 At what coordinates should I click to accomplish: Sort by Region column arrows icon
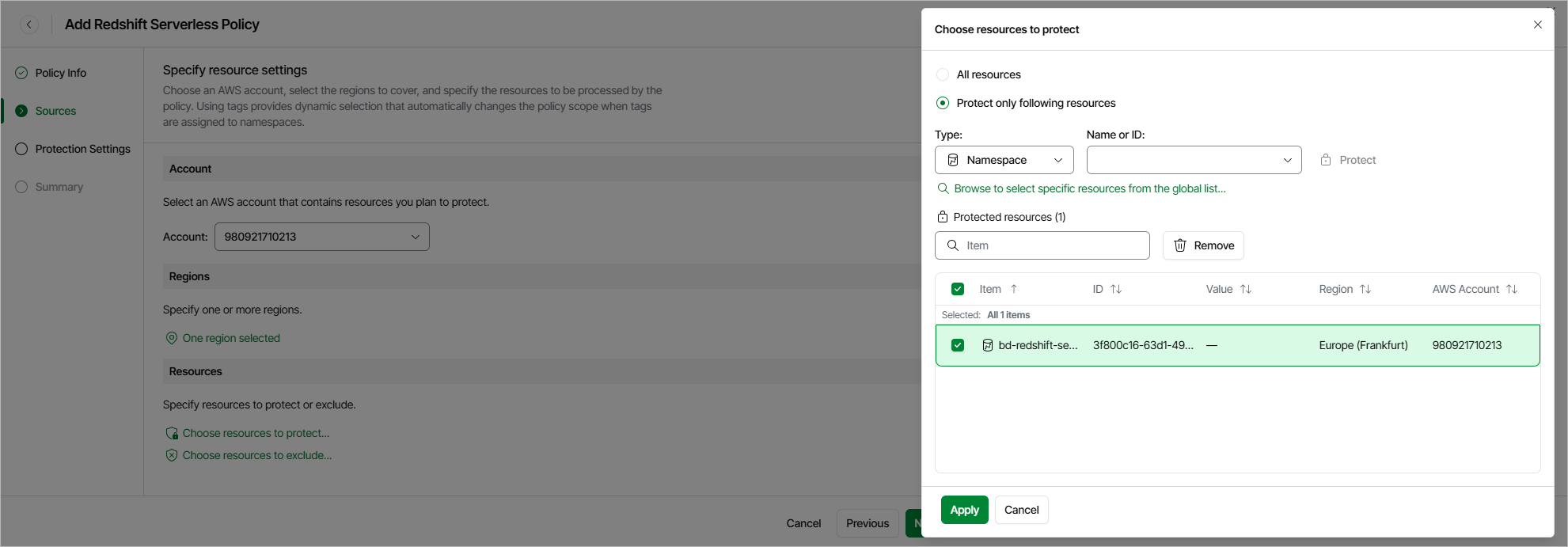click(x=1365, y=289)
